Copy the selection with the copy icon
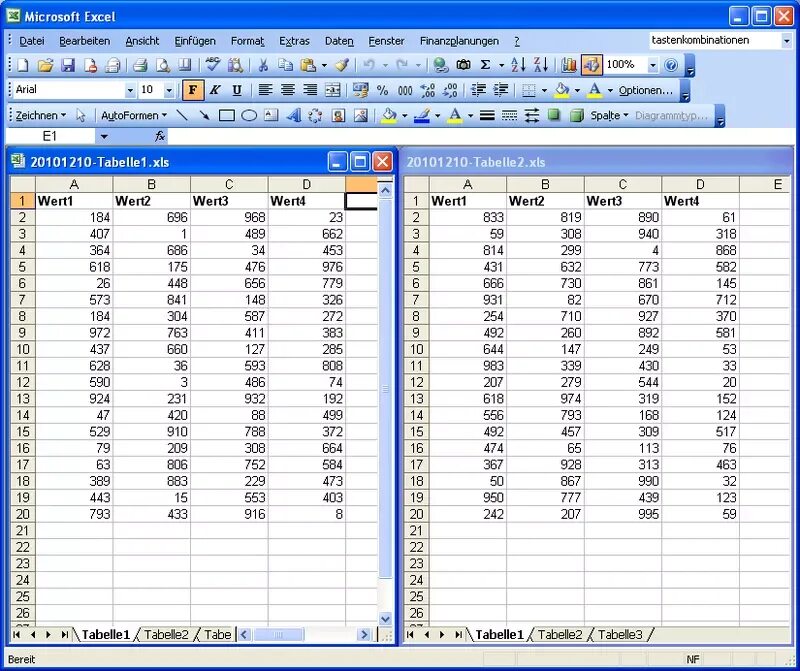This screenshot has height=671, width=800. (x=285, y=65)
